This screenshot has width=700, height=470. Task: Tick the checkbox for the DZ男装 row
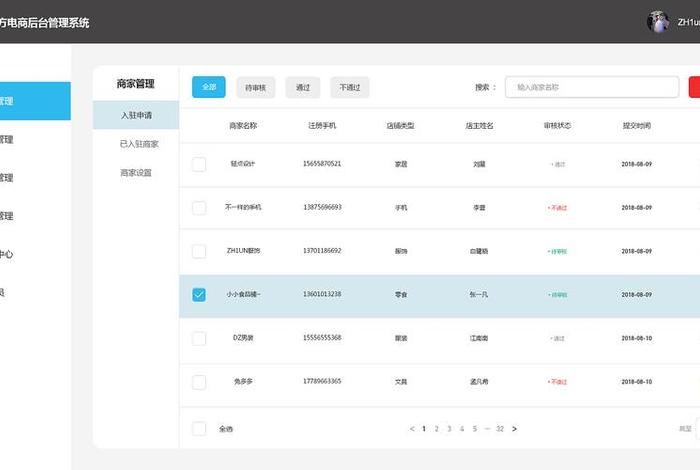(199, 338)
